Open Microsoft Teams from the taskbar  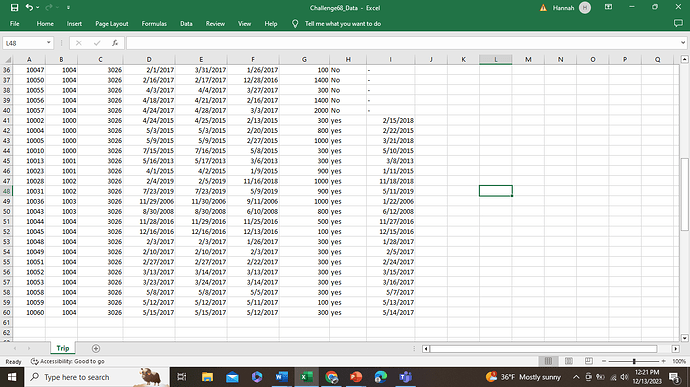(x=405, y=377)
